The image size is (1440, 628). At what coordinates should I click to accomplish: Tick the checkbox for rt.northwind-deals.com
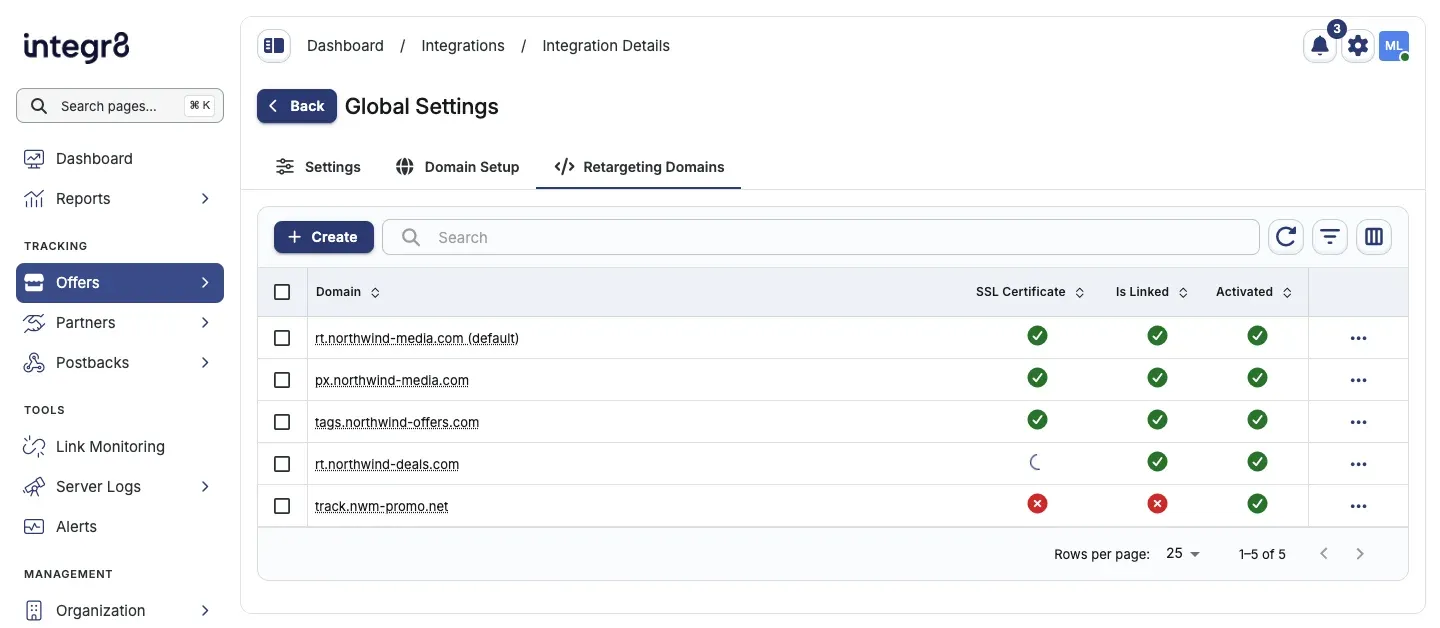pos(282,464)
